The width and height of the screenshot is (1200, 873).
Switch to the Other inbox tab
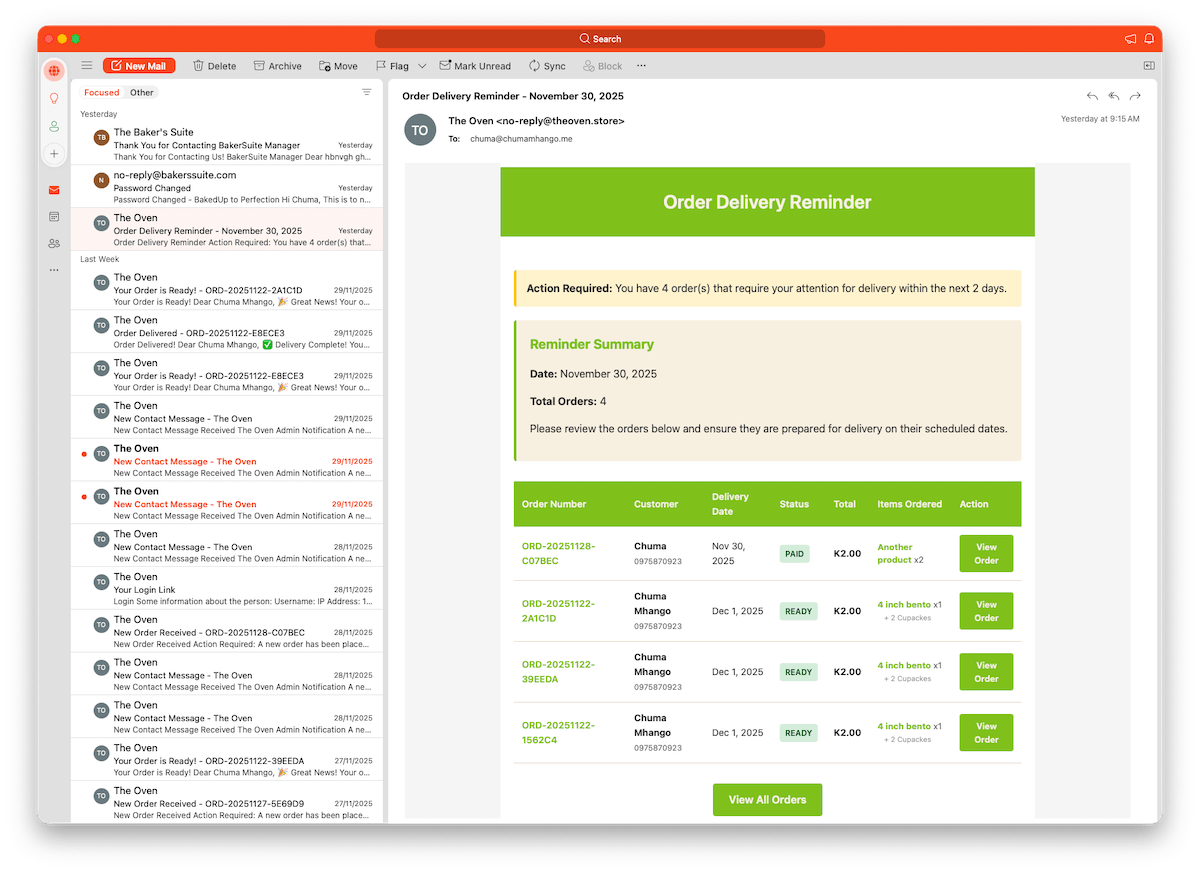pyautogui.click(x=142, y=93)
